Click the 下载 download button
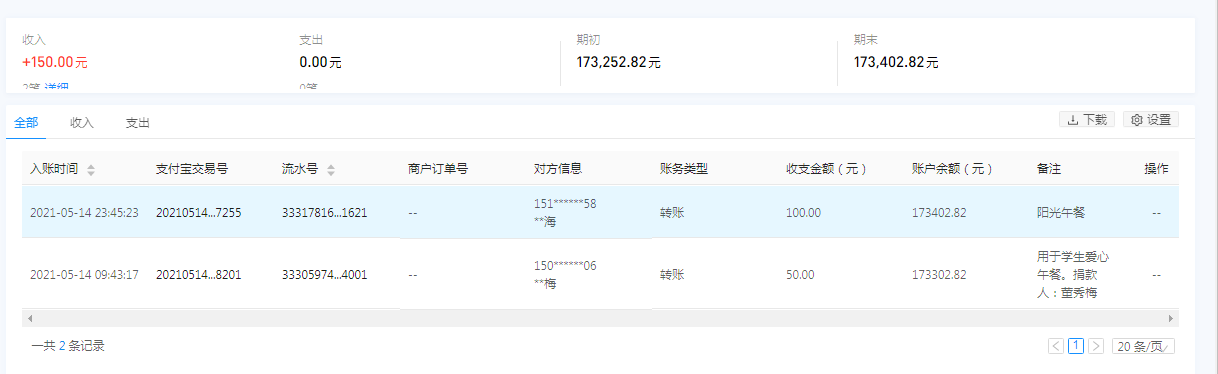This screenshot has width=1218, height=374. click(1087, 120)
